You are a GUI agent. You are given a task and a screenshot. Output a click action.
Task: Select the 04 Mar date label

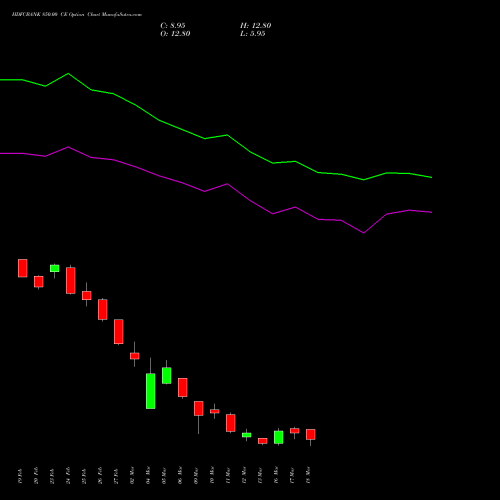[148, 475]
